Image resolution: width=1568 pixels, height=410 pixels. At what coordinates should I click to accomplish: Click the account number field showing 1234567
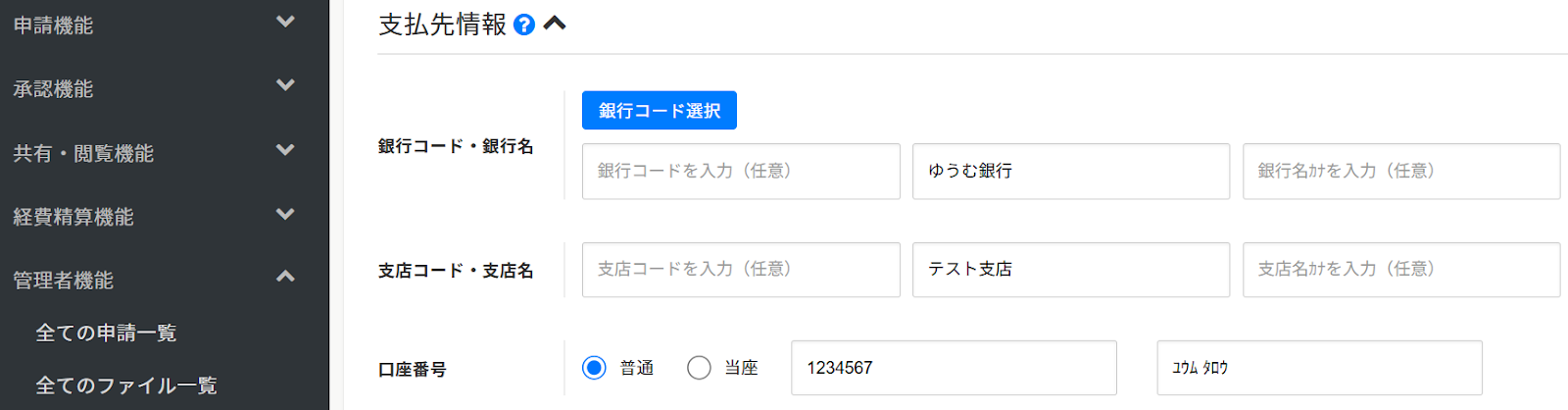click(953, 368)
